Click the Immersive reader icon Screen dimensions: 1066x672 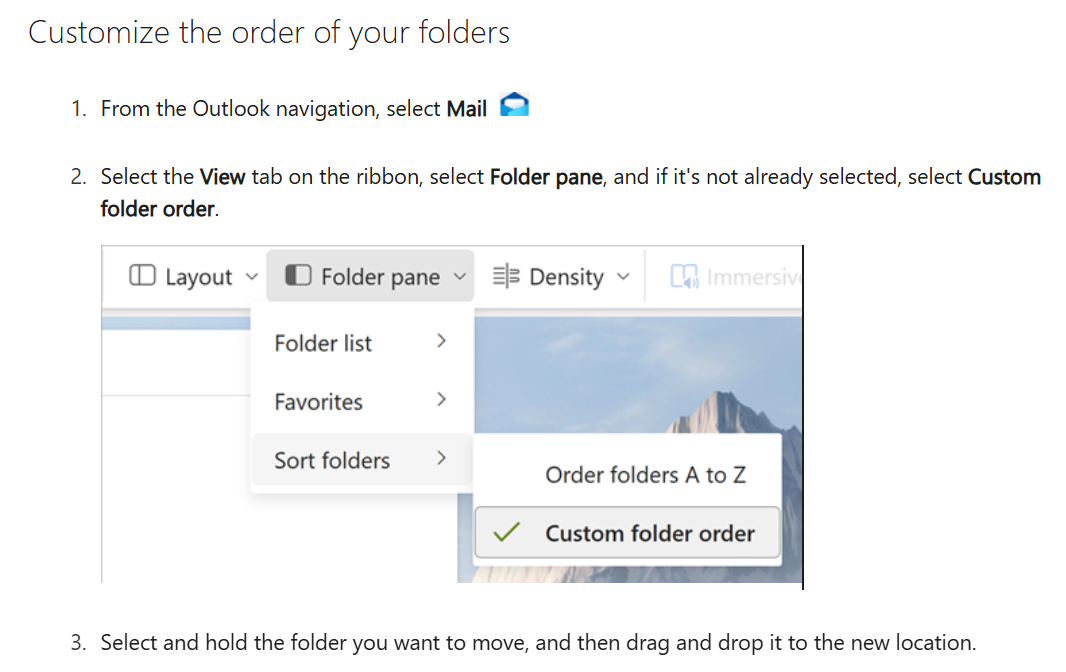click(684, 276)
